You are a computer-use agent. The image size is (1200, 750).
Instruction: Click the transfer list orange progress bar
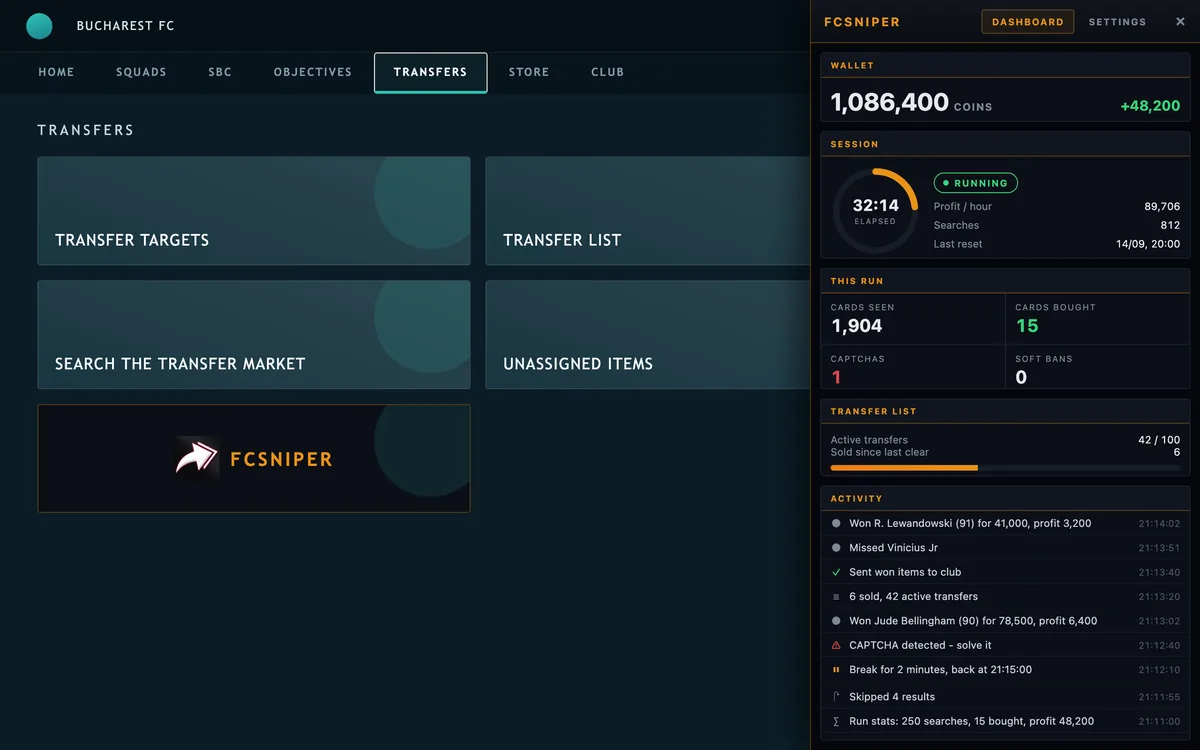point(1005,468)
